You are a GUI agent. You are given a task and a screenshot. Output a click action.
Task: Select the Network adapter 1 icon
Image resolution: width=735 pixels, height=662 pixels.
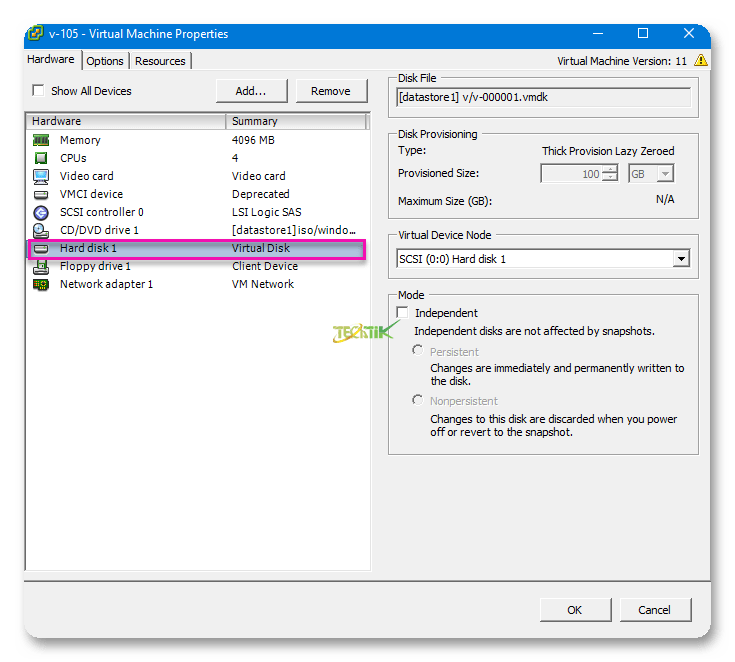pos(41,284)
